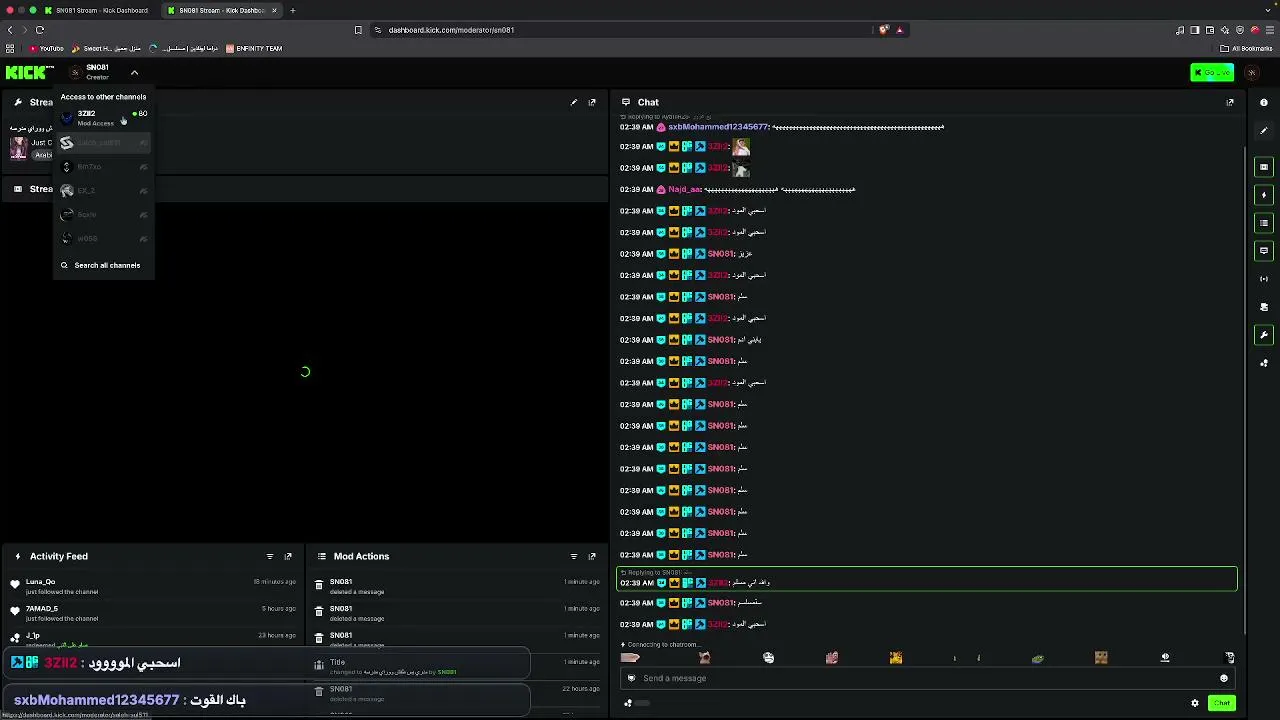Screen dimensions: 1280x720
Task: Open Search all channels
Action: pyautogui.click(x=101, y=265)
